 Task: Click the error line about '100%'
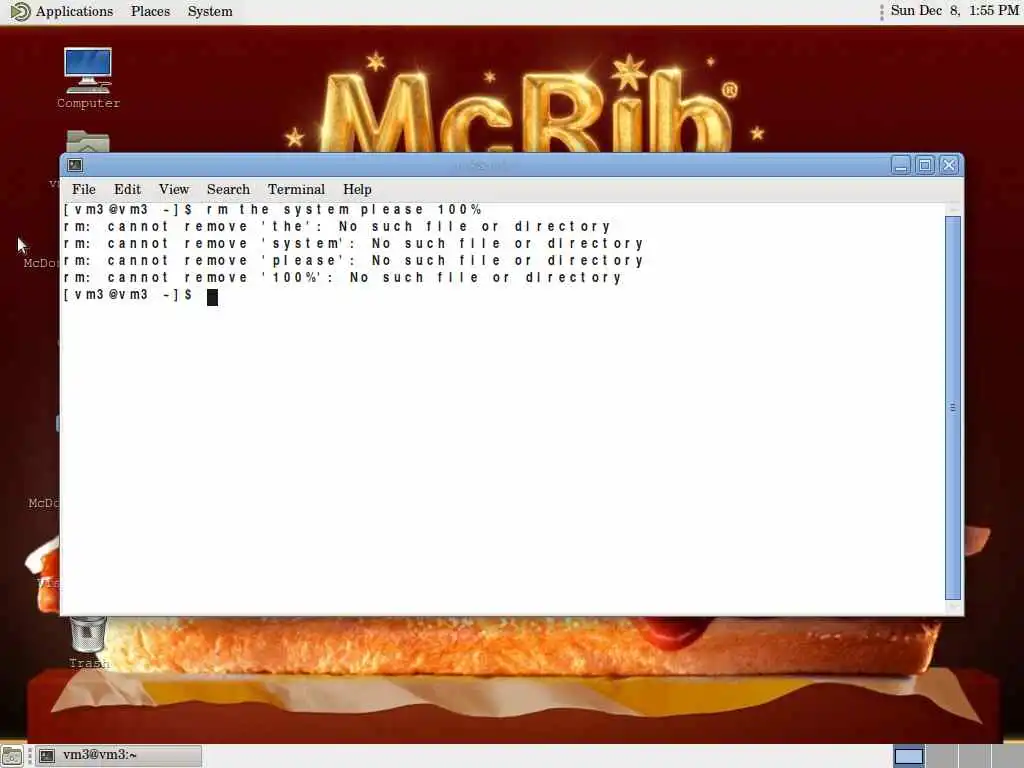[342, 278]
